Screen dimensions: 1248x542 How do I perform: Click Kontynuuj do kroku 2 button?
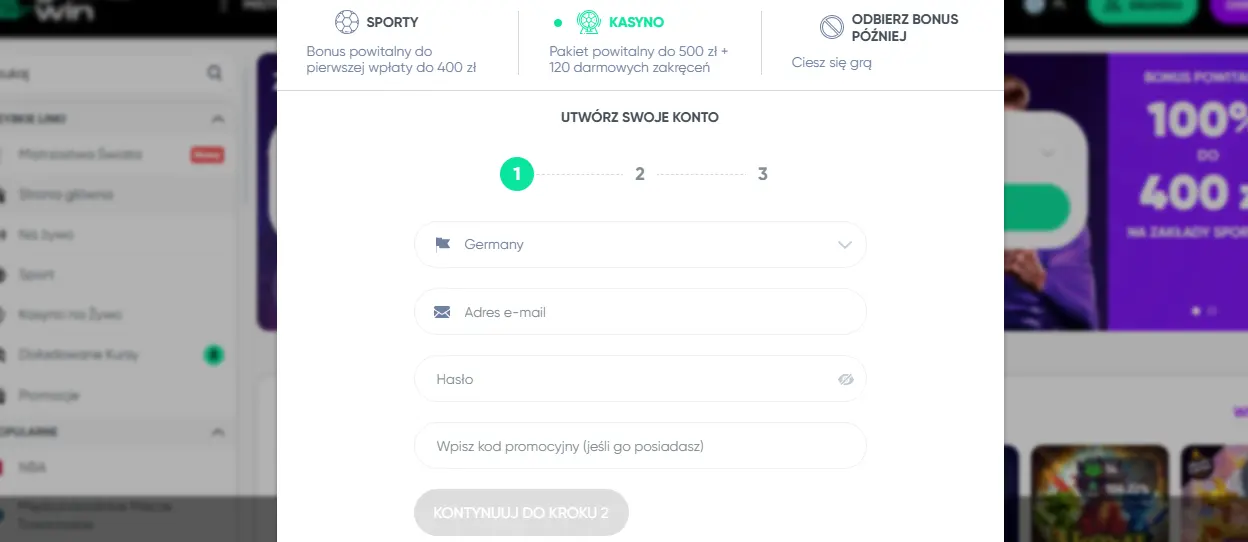point(521,513)
